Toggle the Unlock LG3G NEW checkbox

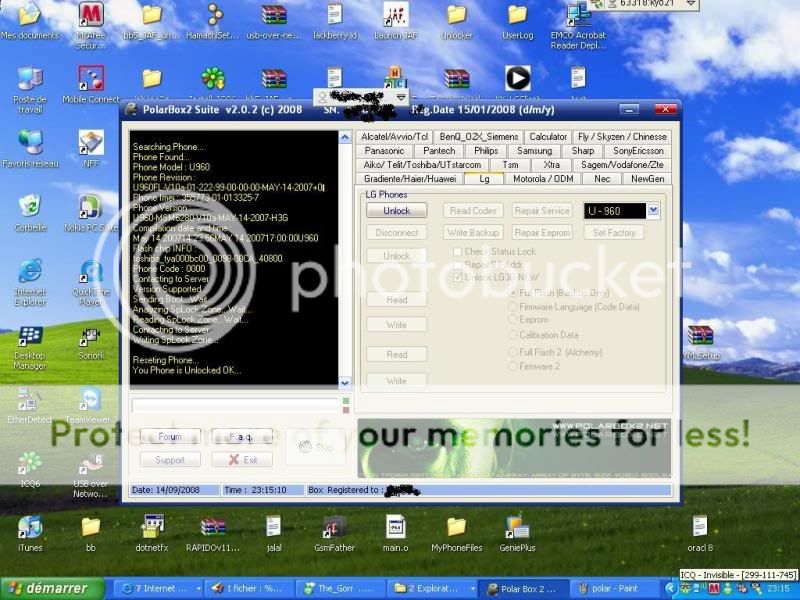(458, 277)
